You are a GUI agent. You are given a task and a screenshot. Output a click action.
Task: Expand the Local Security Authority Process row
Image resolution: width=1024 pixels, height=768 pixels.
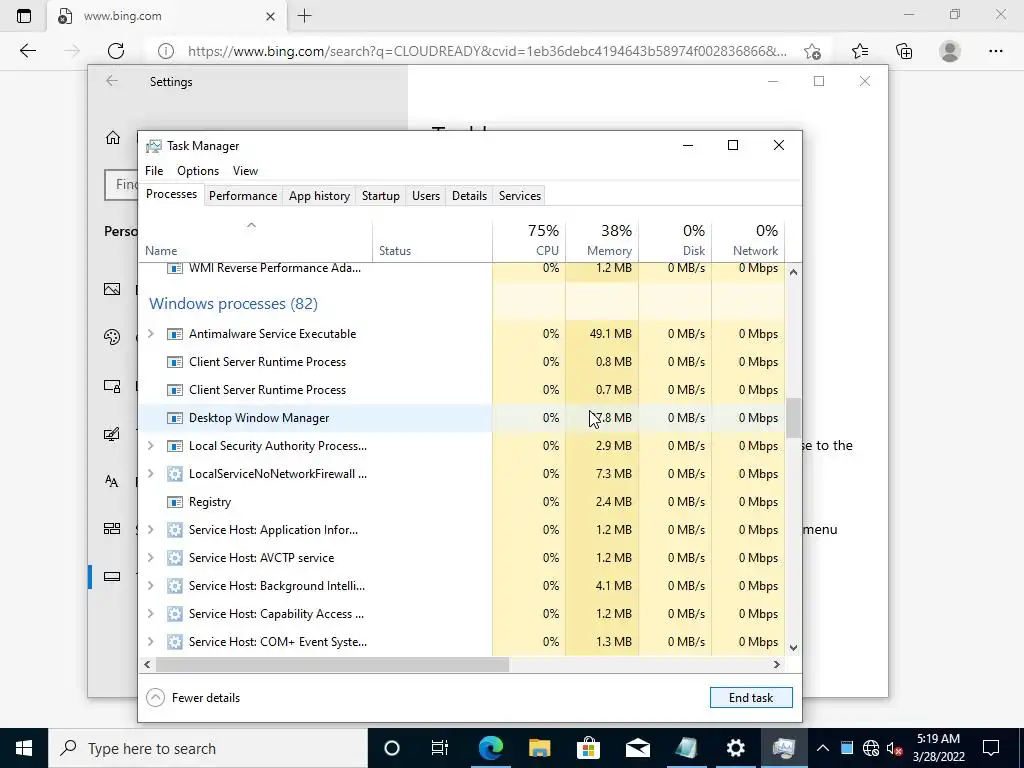151,446
